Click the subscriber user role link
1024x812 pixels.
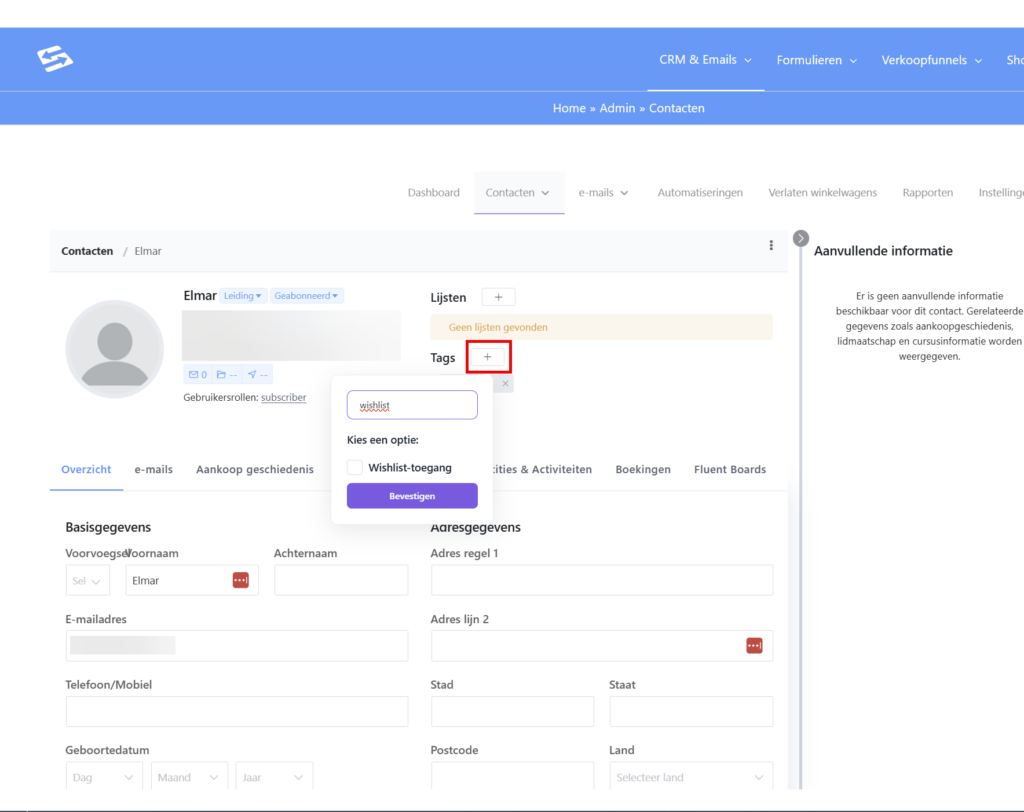284,397
